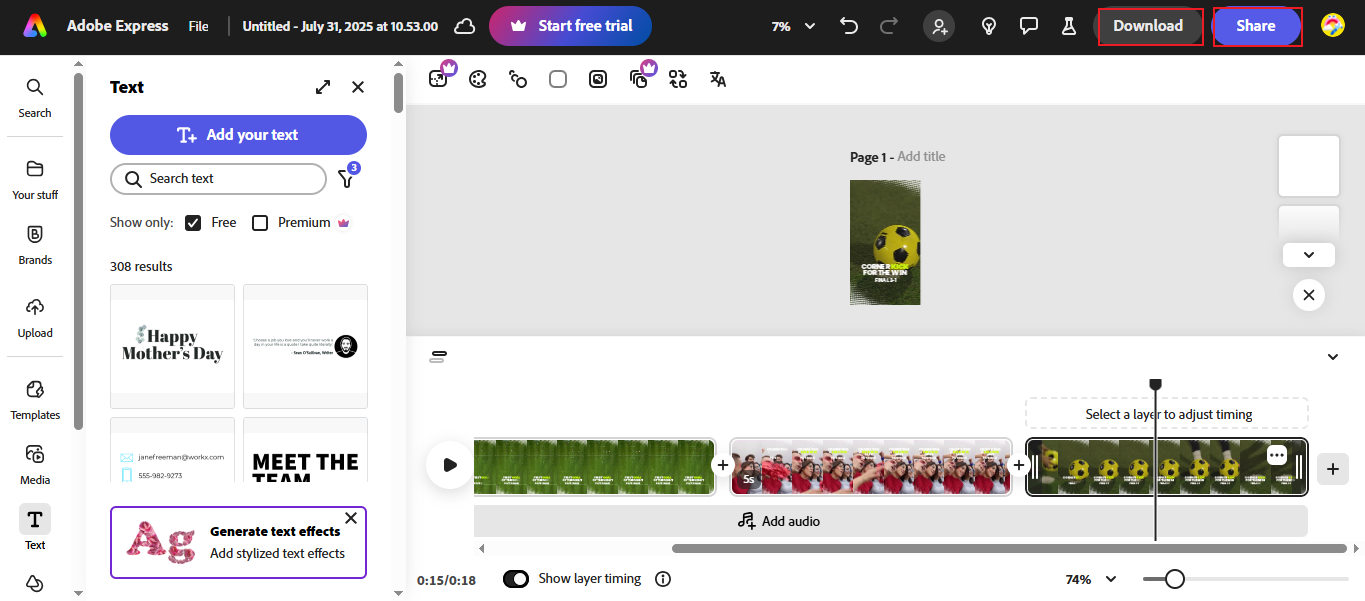Open the background color square

(x=558, y=79)
